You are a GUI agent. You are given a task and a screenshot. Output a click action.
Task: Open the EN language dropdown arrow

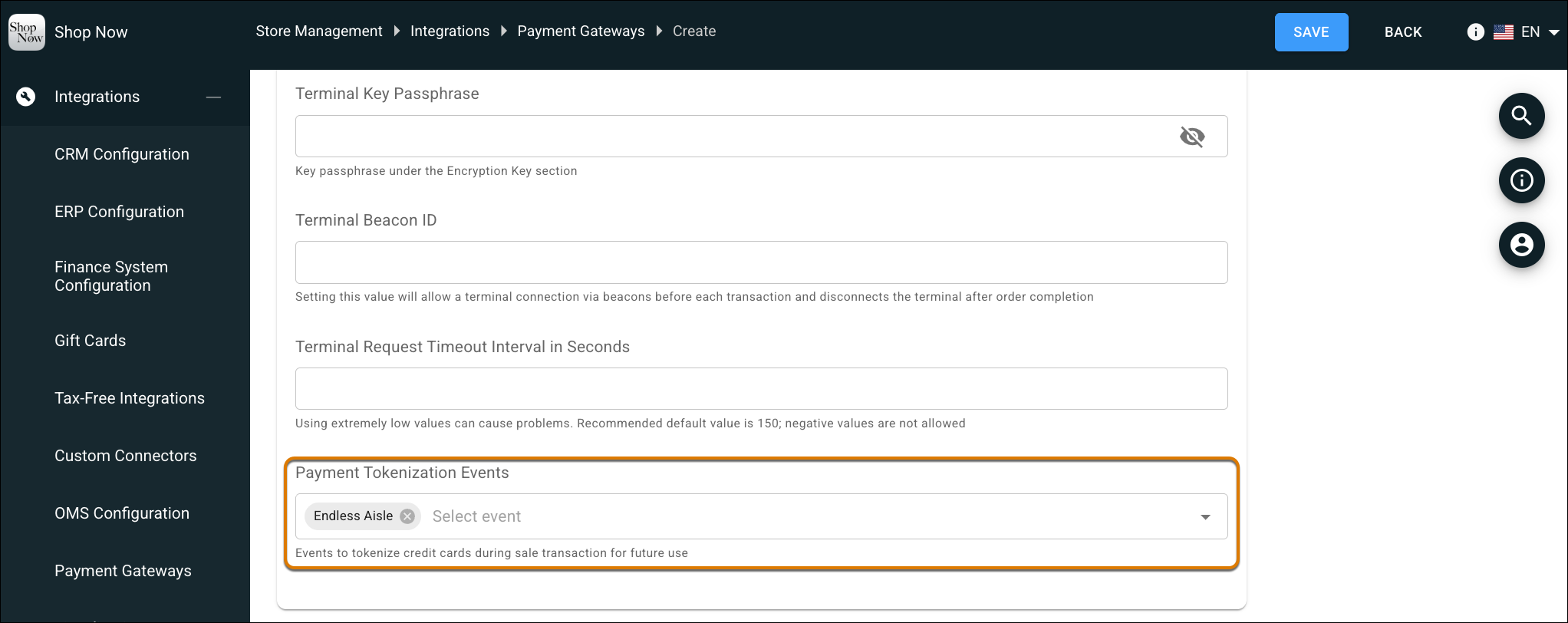tap(1554, 32)
